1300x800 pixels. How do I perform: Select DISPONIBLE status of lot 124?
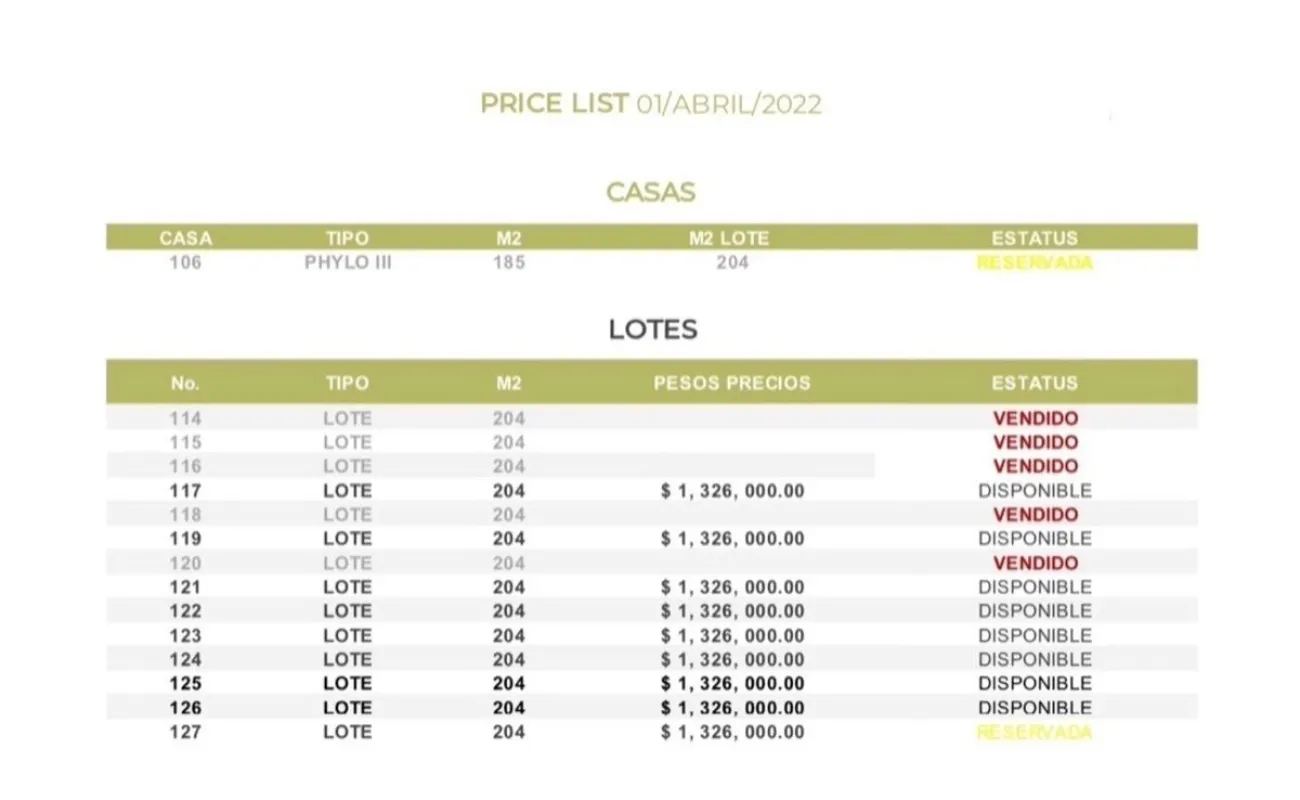tap(1035, 660)
